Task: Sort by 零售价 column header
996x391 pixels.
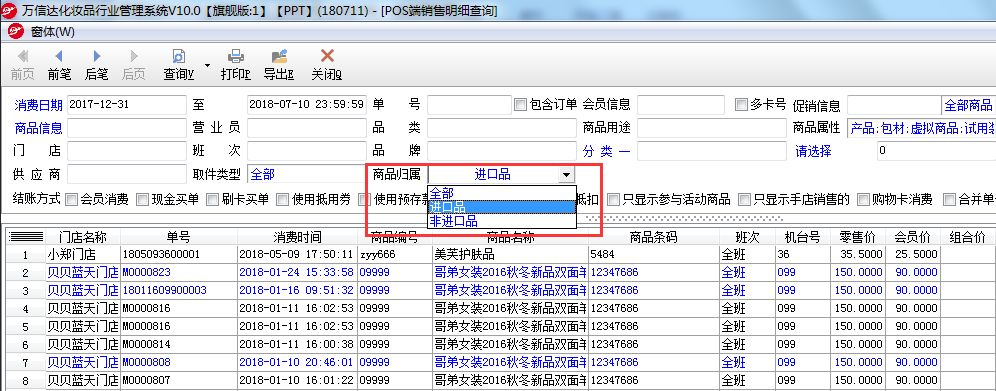Action: tap(857, 237)
